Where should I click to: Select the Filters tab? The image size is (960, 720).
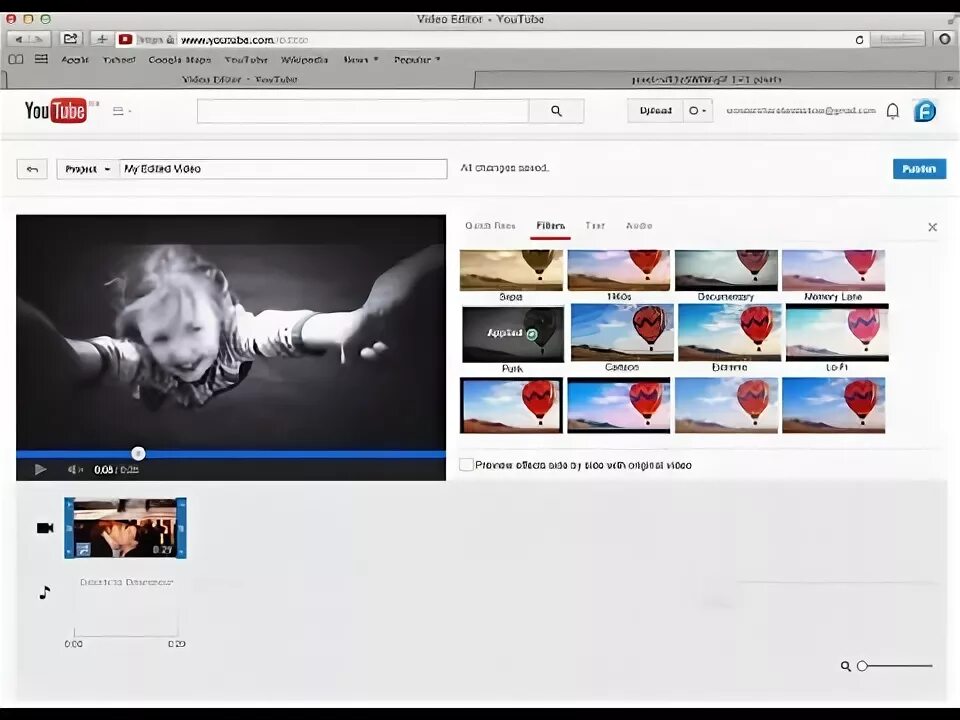click(x=550, y=226)
